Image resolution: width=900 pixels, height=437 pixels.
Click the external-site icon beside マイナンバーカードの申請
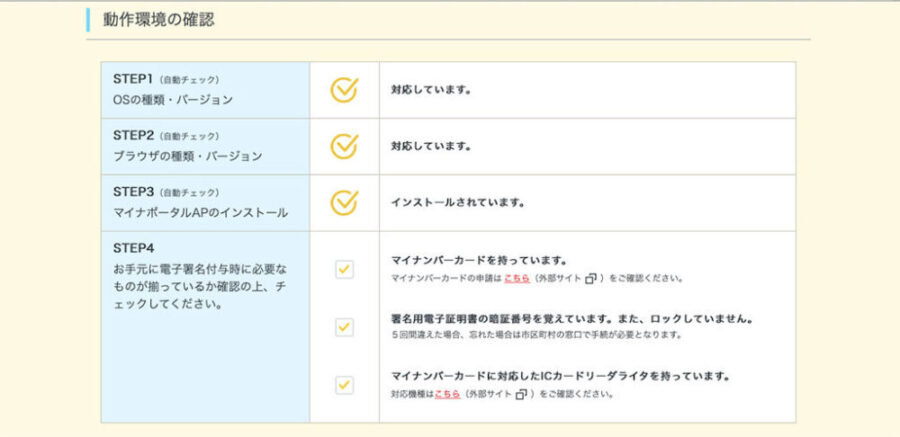point(591,279)
